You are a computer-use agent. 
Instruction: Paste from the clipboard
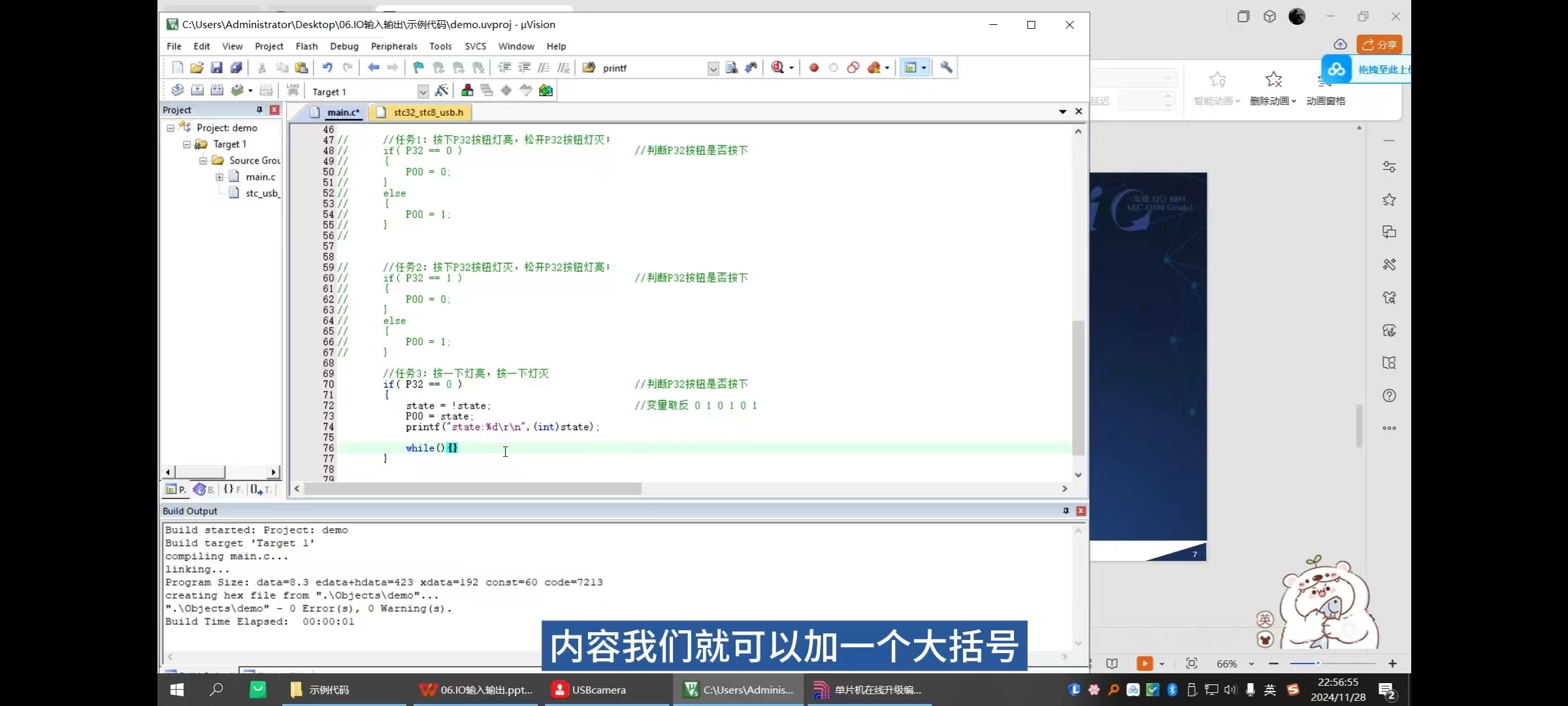coord(301,67)
